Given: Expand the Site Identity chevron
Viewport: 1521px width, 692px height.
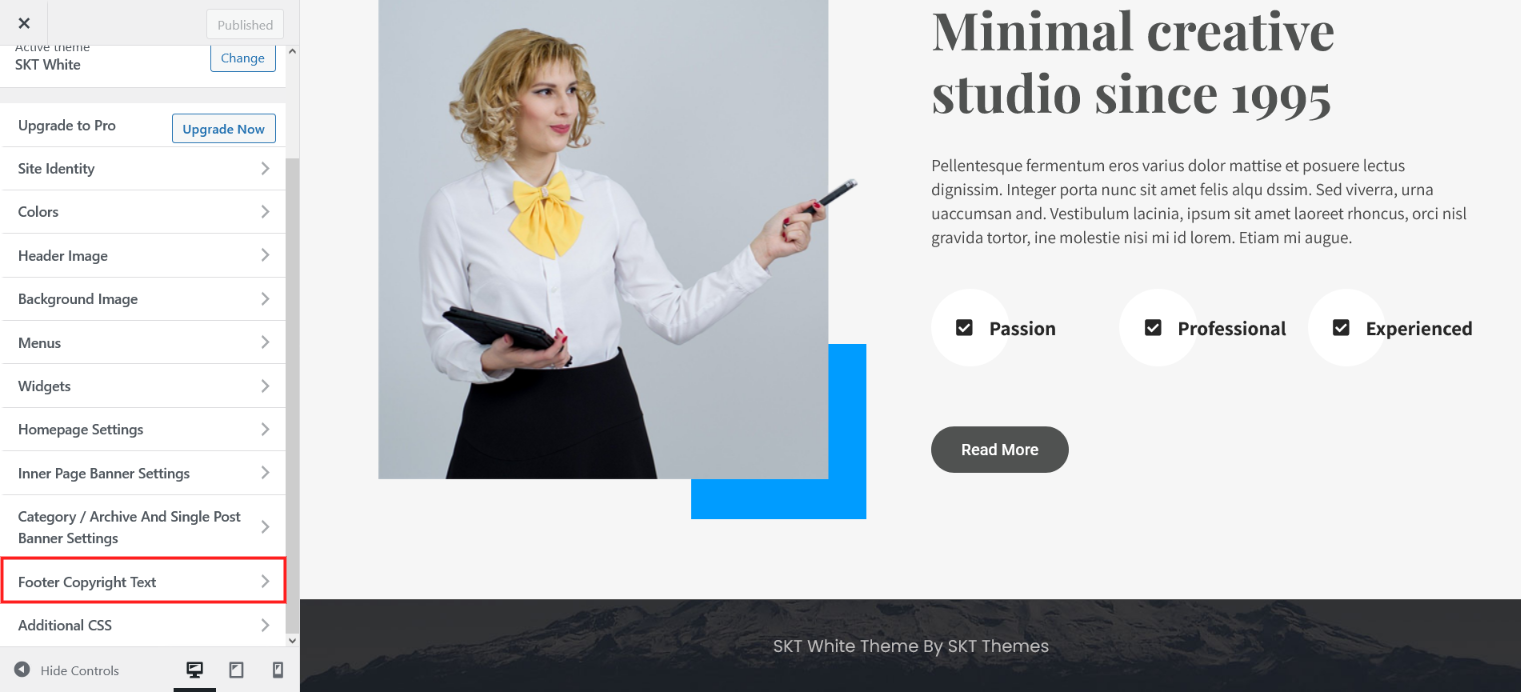Looking at the screenshot, I should [x=265, y=168].
